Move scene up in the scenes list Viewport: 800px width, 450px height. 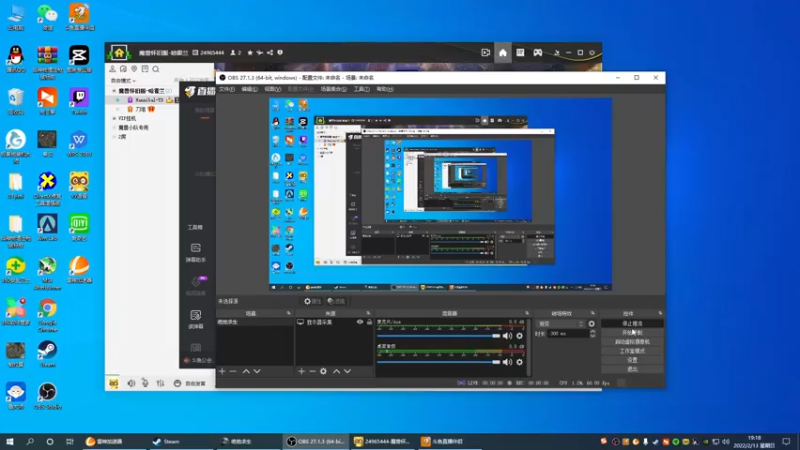[246, 371]
